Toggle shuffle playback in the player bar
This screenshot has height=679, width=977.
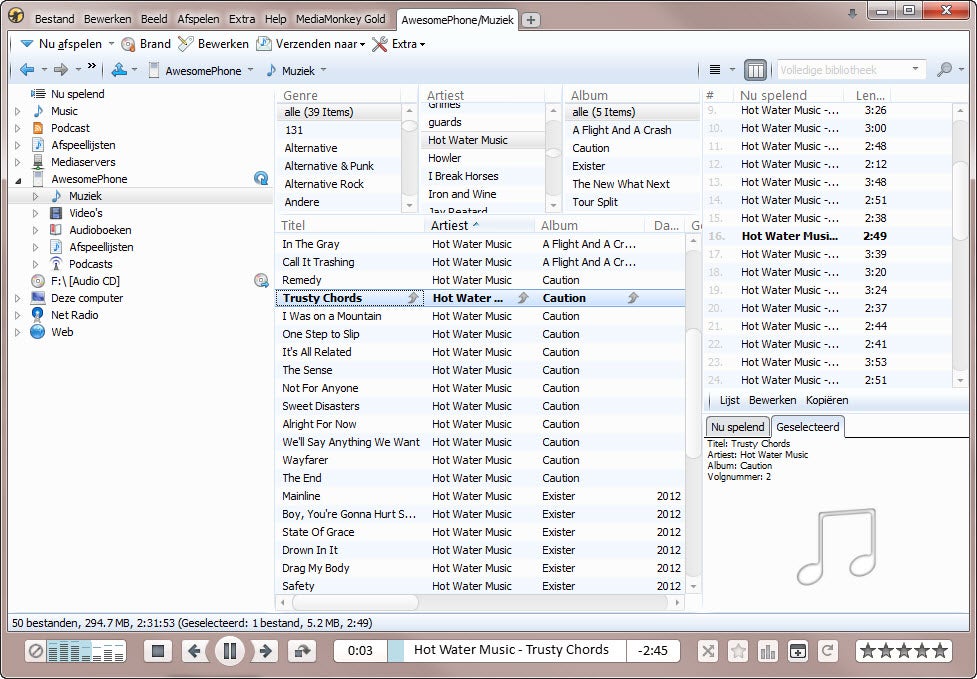707,651
